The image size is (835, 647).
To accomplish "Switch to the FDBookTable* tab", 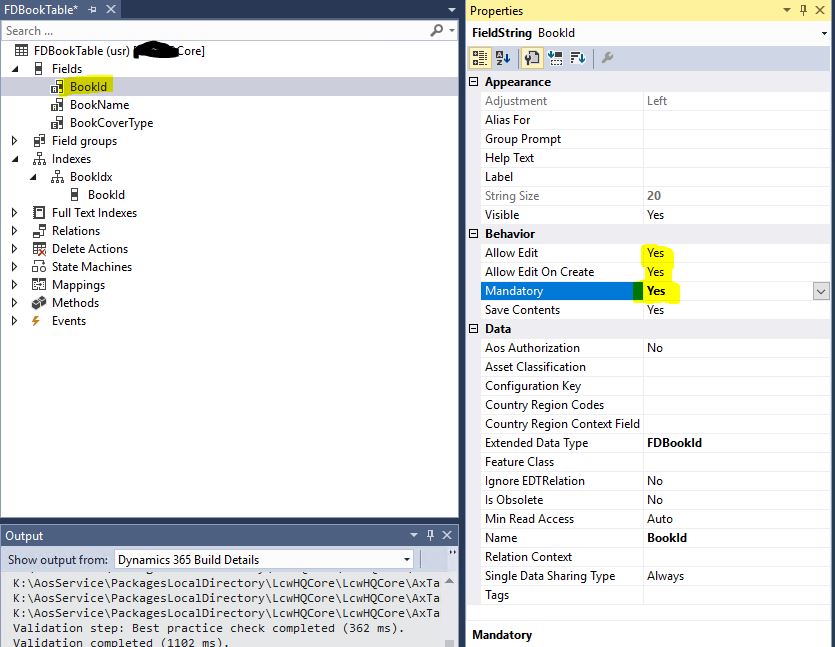I will tap(41, 10).
